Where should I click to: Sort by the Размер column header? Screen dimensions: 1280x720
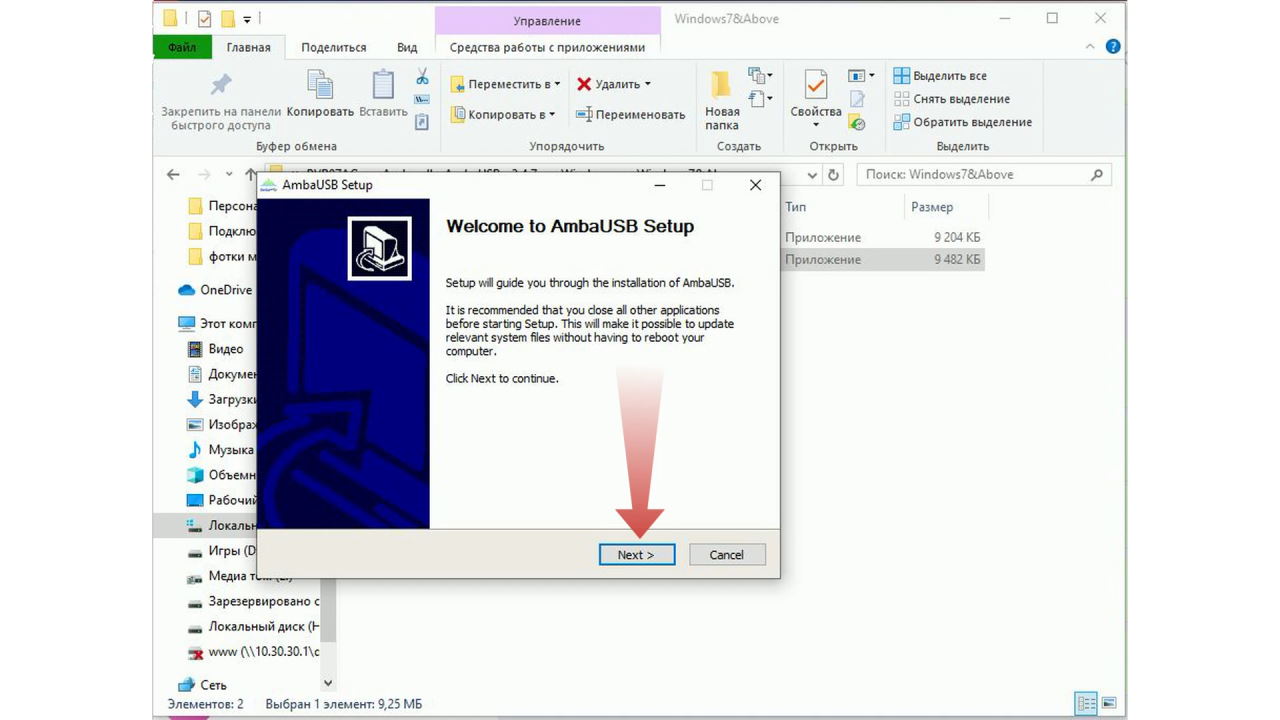pyautogui.click(x=932, y=207)
